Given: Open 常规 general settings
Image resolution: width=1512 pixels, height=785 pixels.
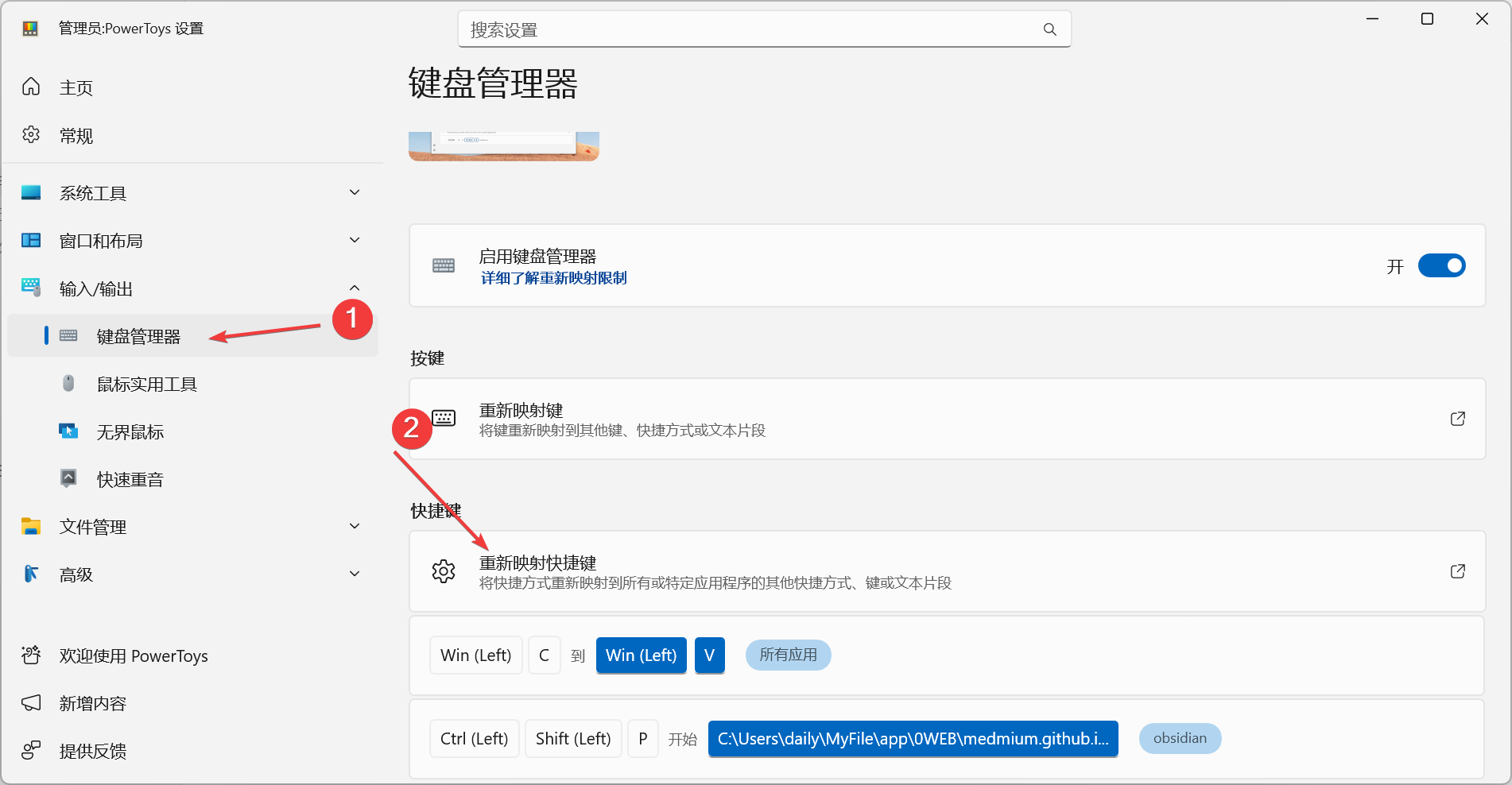Looking at the screenshot, I should pyautogui.click(x=76, y=136).
